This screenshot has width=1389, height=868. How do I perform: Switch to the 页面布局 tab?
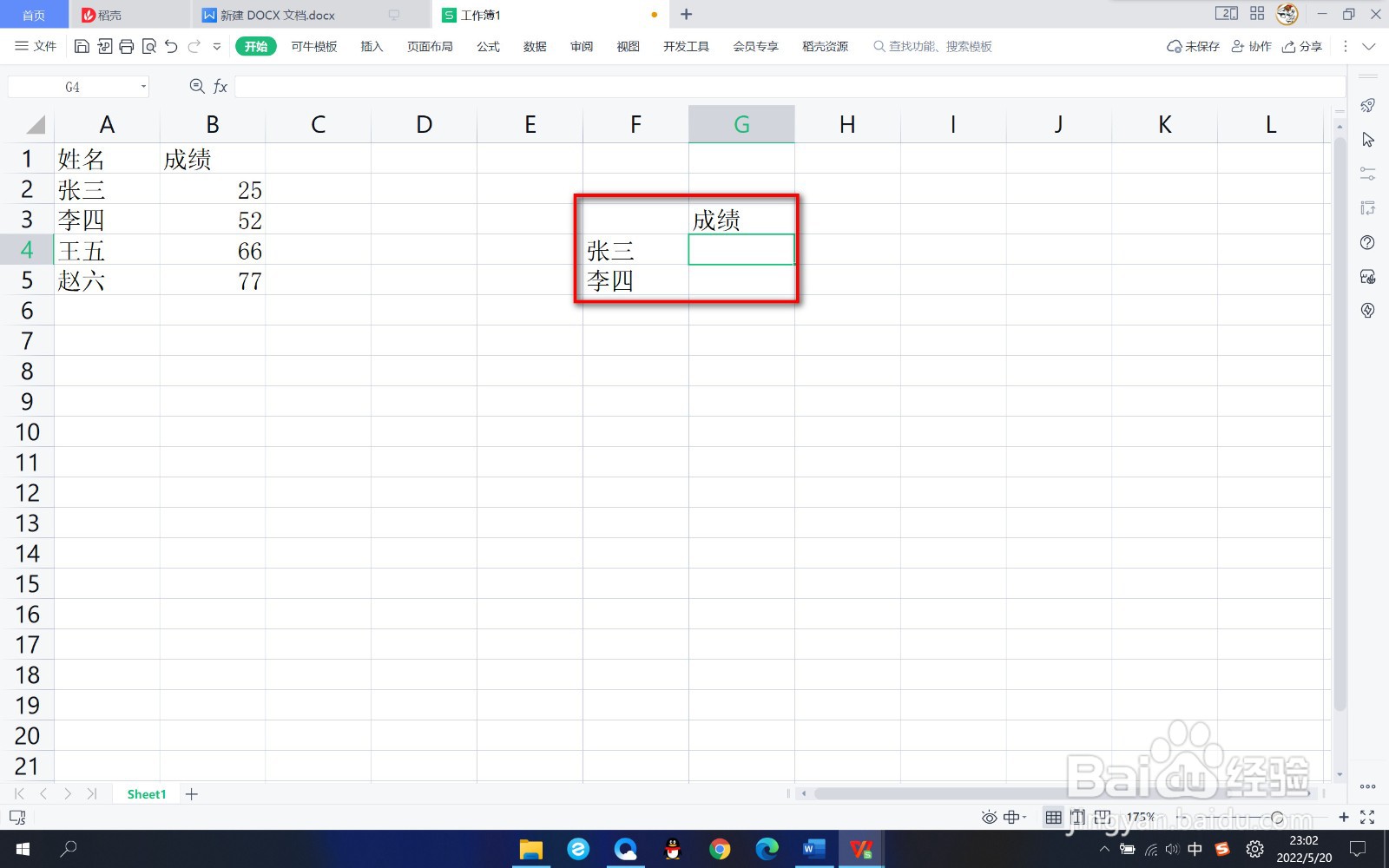click(x=430, y=47)
